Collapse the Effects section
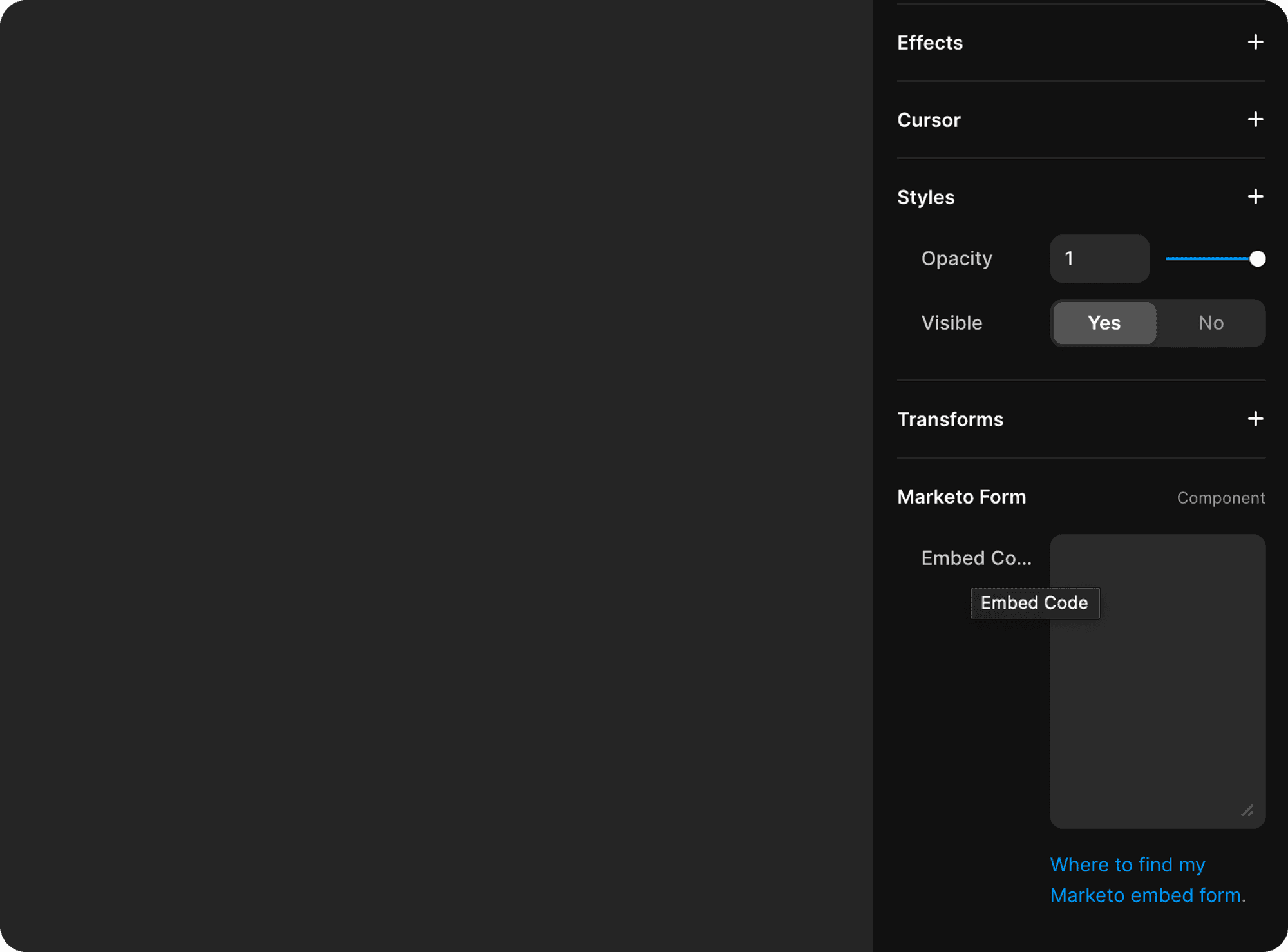Image resolution: width=1288 pixels, height=952 pixels. click(x=929, y=43)
